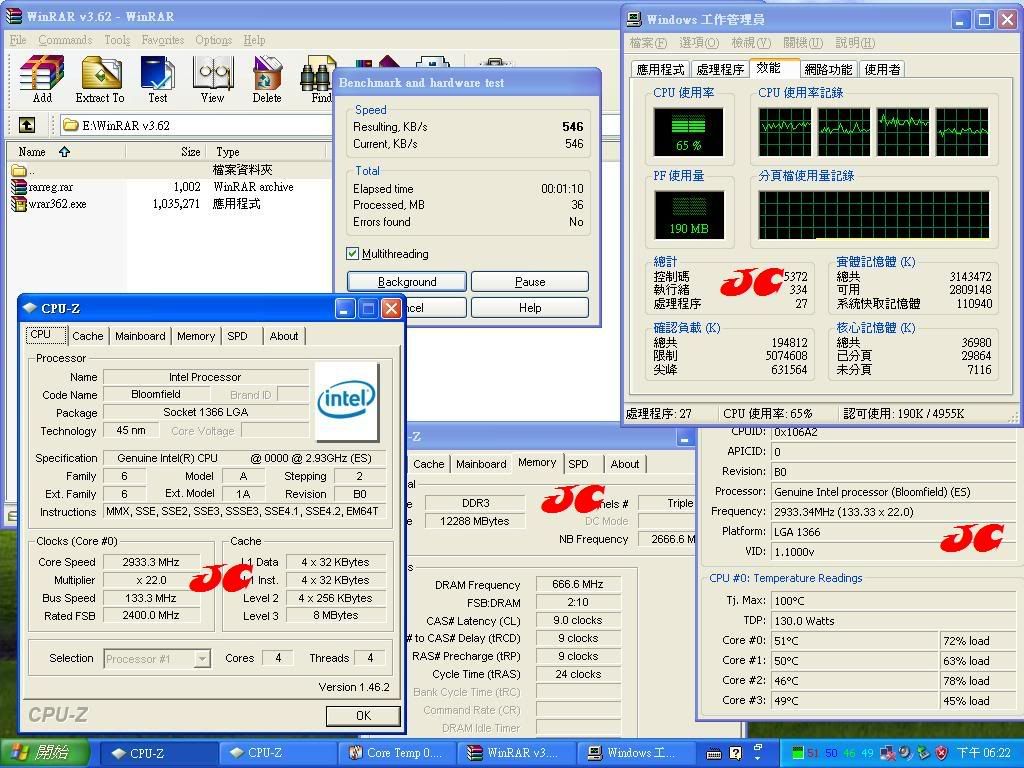
Task: Switch to Core Temp taskbar button
Action: point(398,753)
